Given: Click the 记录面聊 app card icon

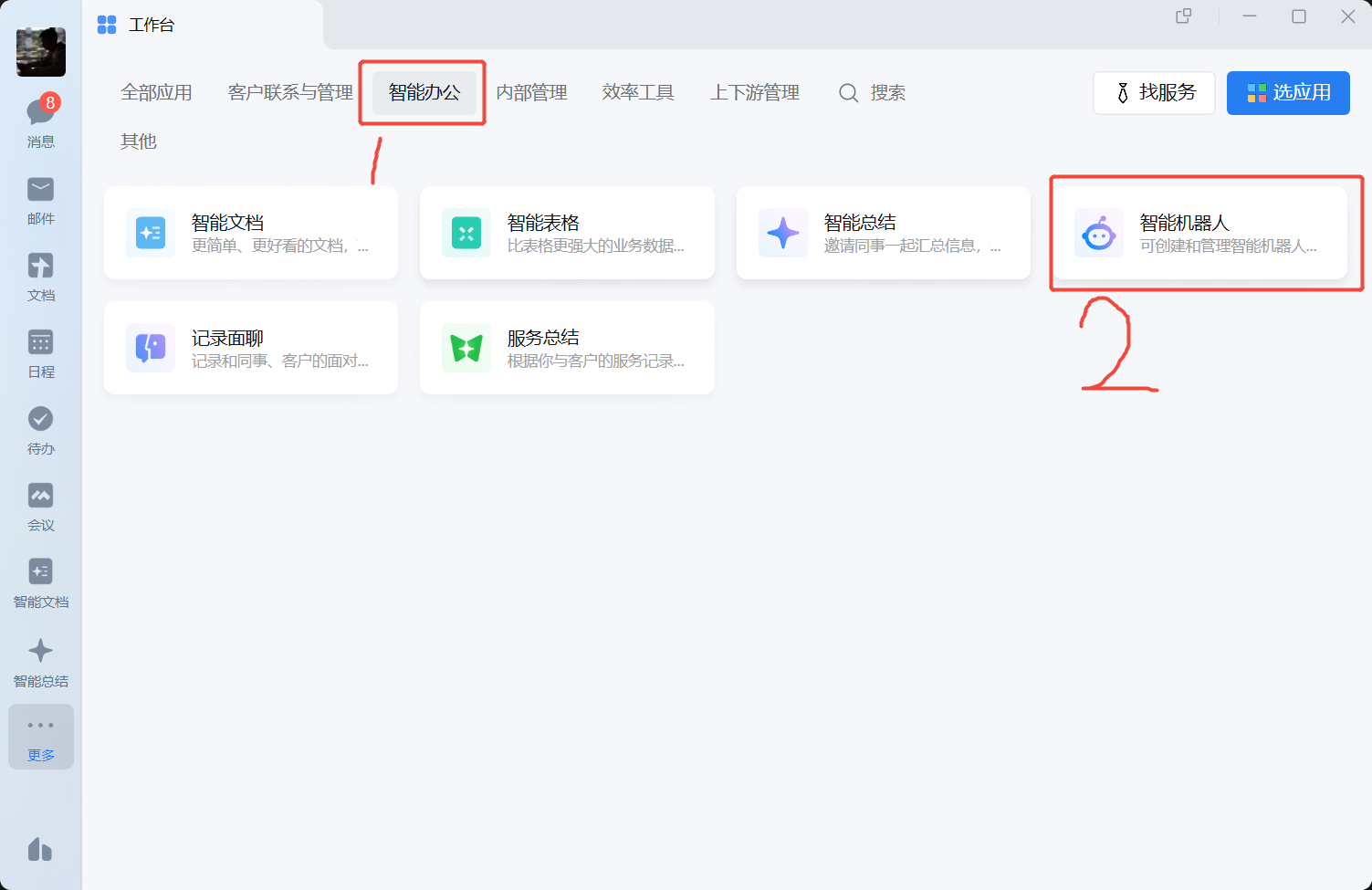Looking at the screenshot, I should 151,348.
